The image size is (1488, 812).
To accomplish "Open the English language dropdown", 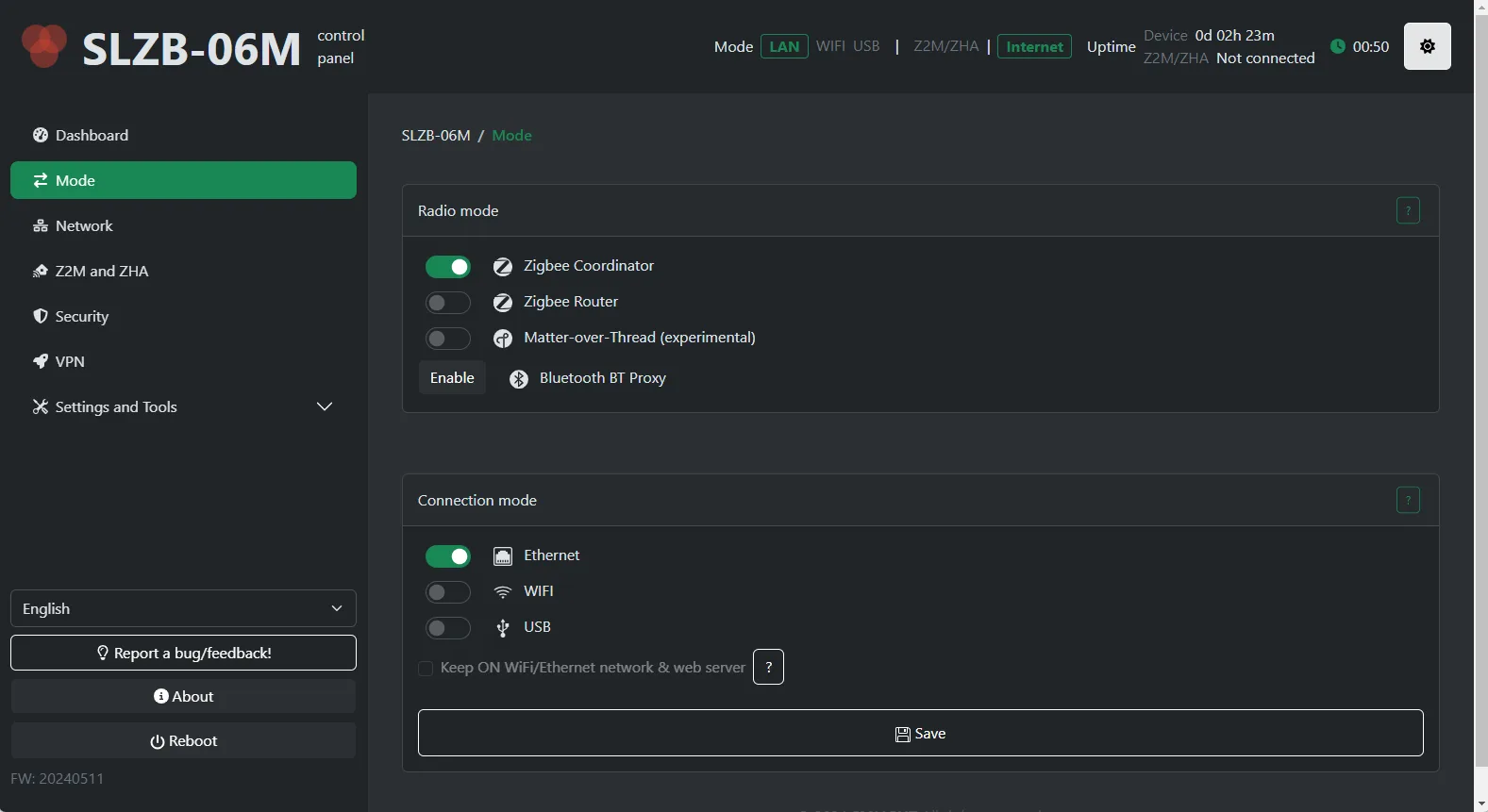I will click(183, 608).
